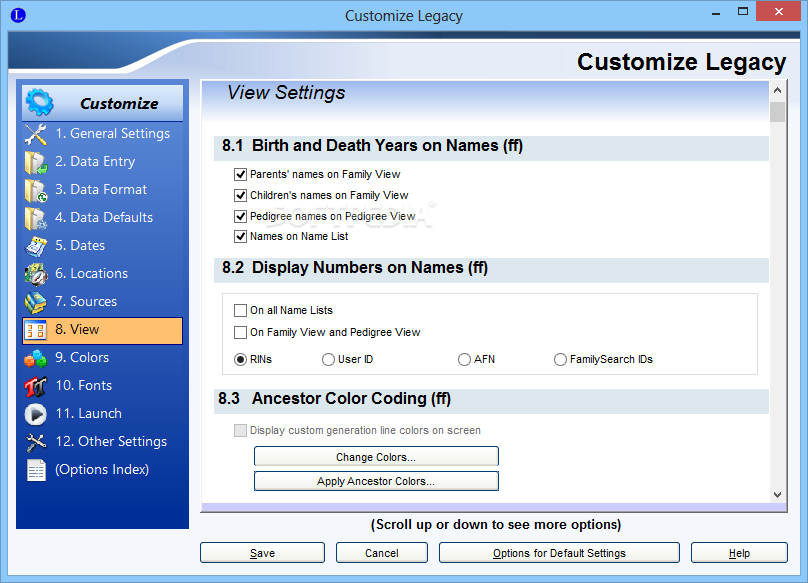Image resolution: width=808 pixels, height=583 pixels.
Task: Click the Data Entry folder icon
Action: pyautogui.click(x=36, y=162)
